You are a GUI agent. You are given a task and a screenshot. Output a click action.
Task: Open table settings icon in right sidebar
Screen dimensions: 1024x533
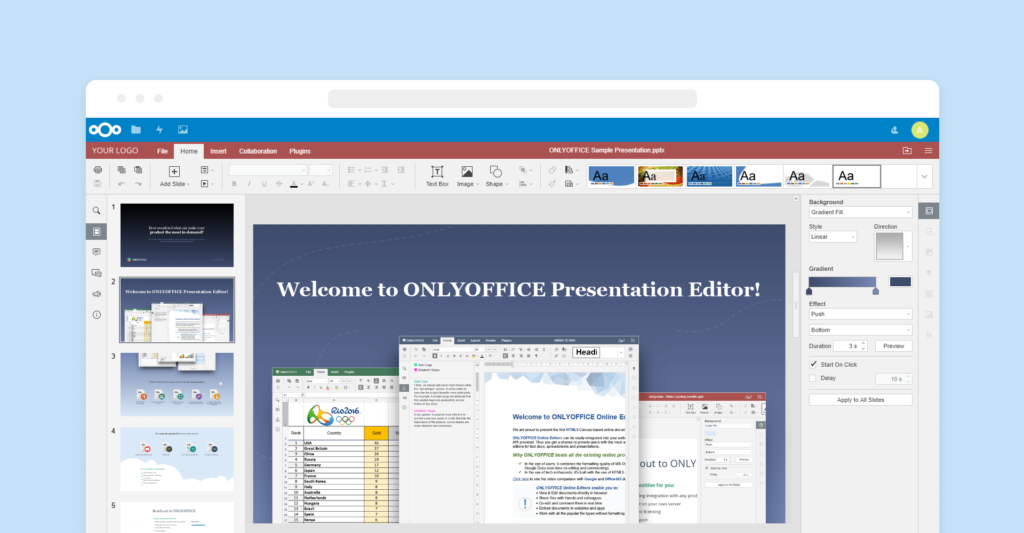point(929,294)
